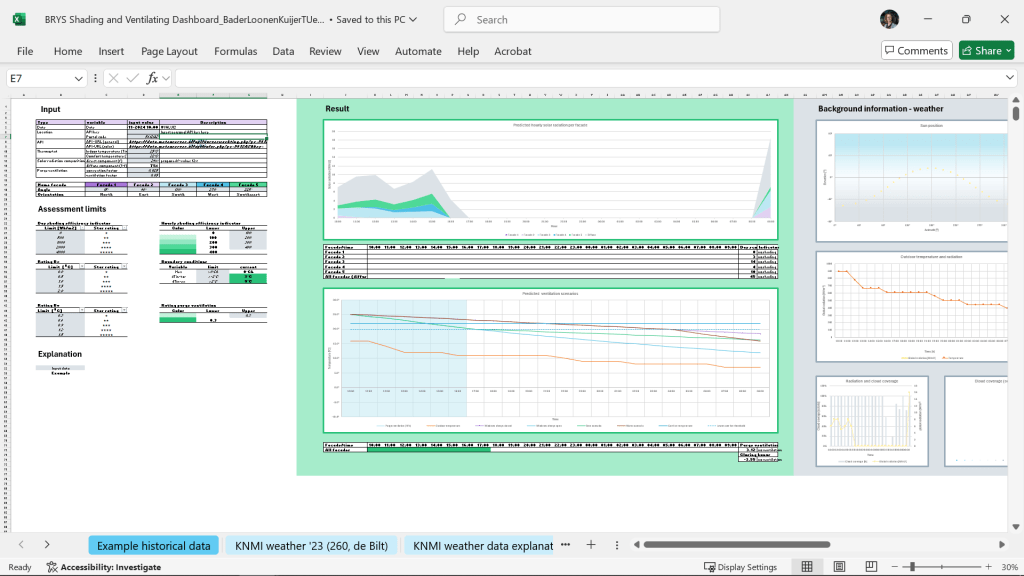This screenshot has width=1024, height=576.
Task: Click the zoom slider handle
Action: click(x=912, y=567)
